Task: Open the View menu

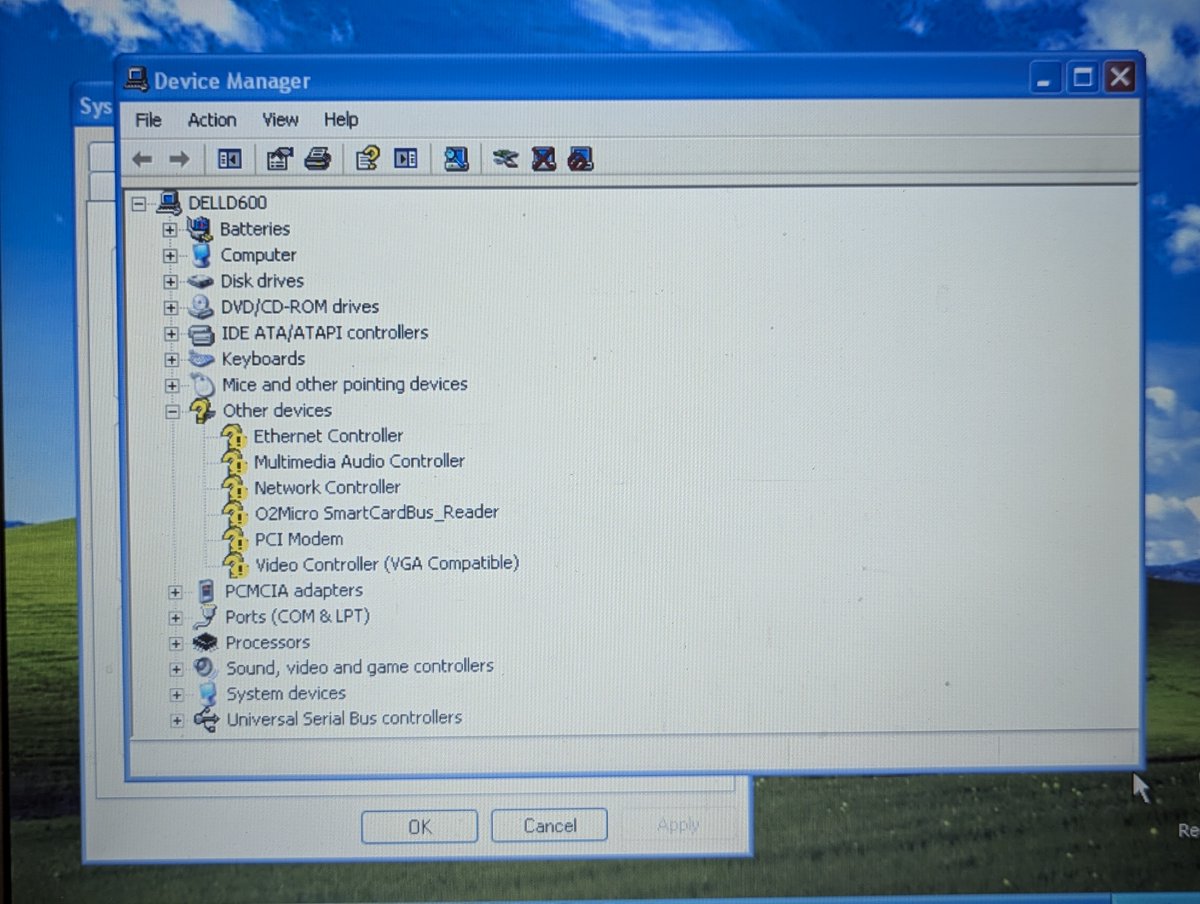Action: click(280, 120)
